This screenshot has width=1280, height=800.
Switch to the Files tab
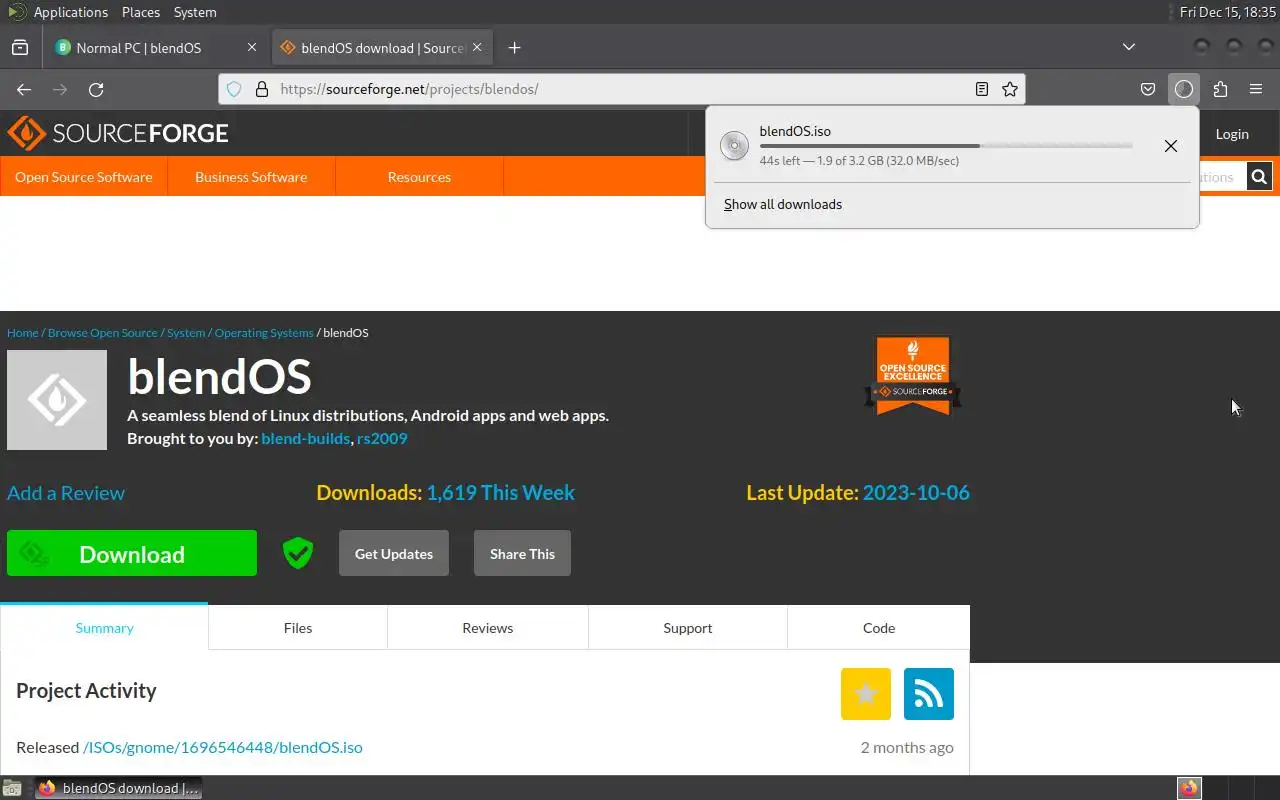coord(298,628)
